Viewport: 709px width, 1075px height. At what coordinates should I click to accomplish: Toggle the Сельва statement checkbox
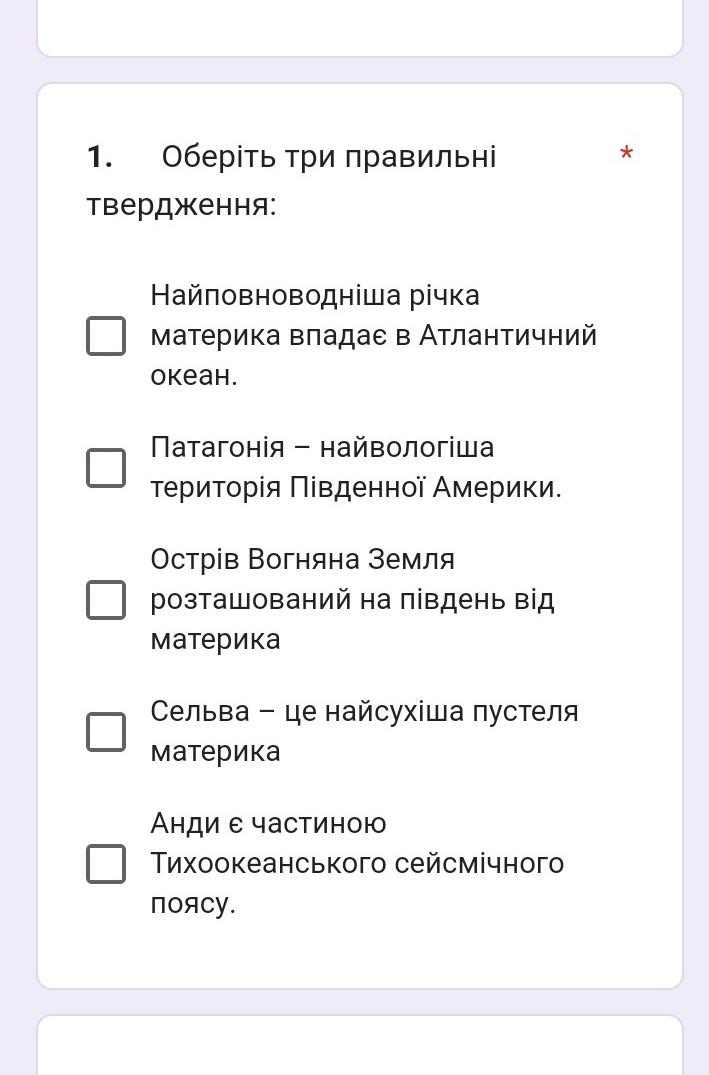(106, 731)
